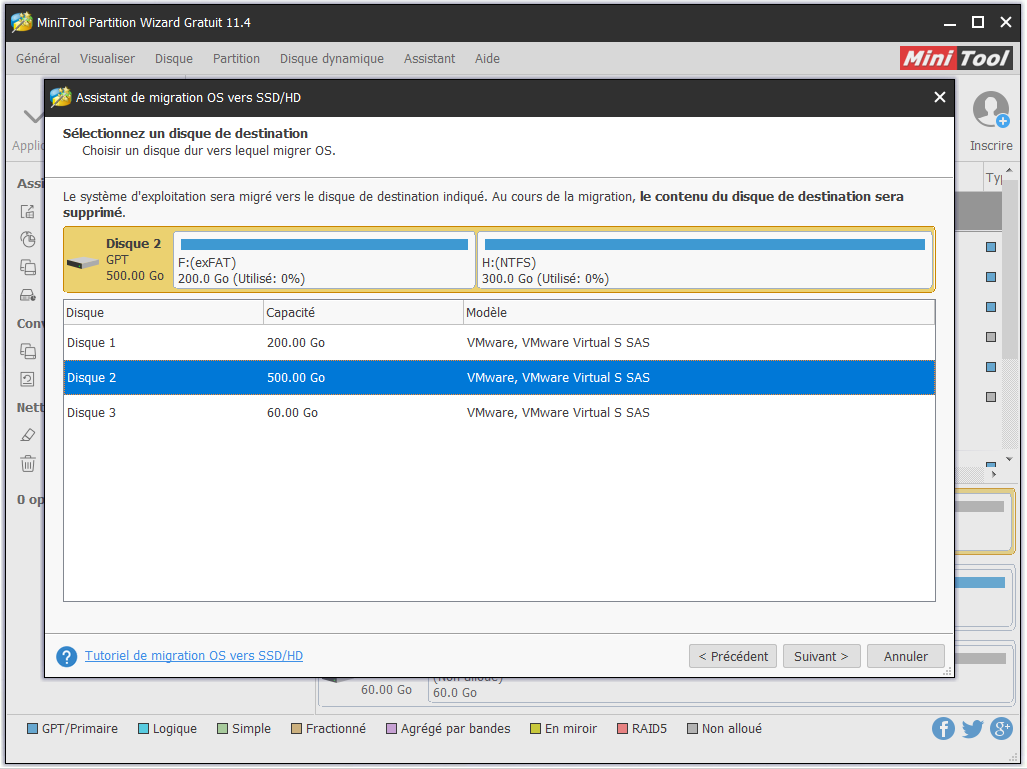
Task: Open the Visualiser menu
Action: [x=107, y=59]
